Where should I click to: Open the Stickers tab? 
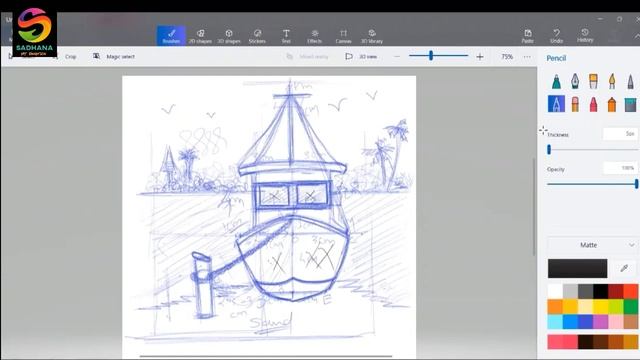(x=257, y=36)
